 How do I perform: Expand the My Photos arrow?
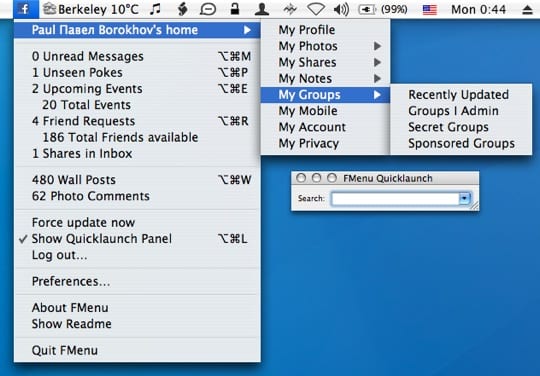(x=377, y=46)
